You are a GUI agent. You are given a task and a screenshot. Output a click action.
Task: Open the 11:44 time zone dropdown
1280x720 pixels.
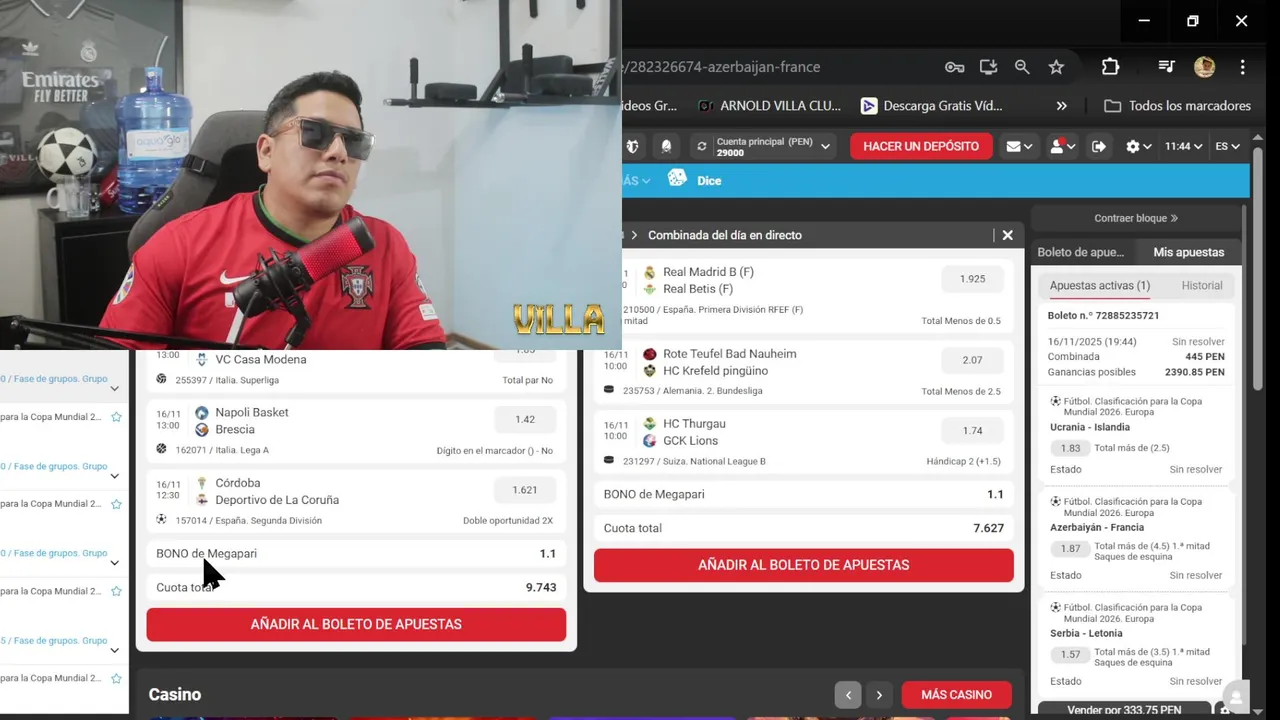coord(1183,146)
